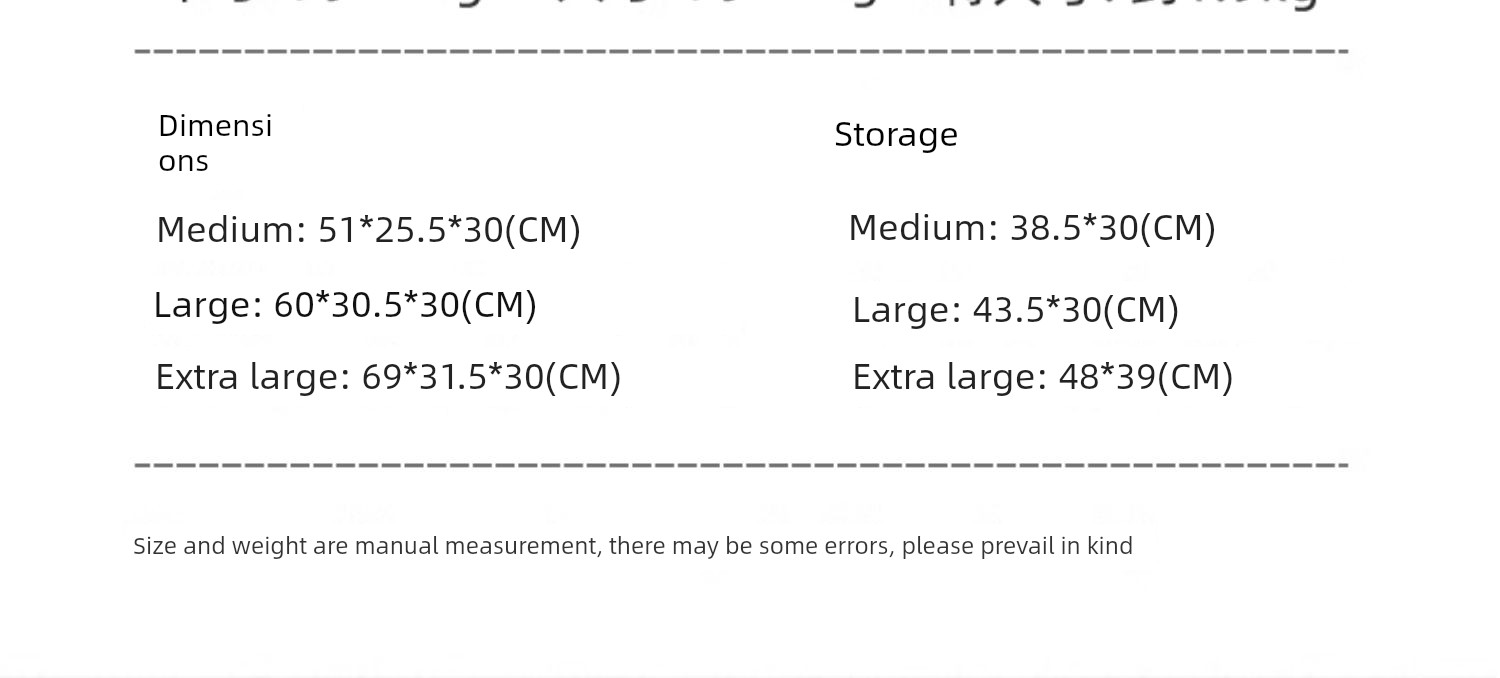This screenshot has height=678, width=1500.
Task: Click Large: 43.5*30(CM) storage text
Action: (1016, 310)
